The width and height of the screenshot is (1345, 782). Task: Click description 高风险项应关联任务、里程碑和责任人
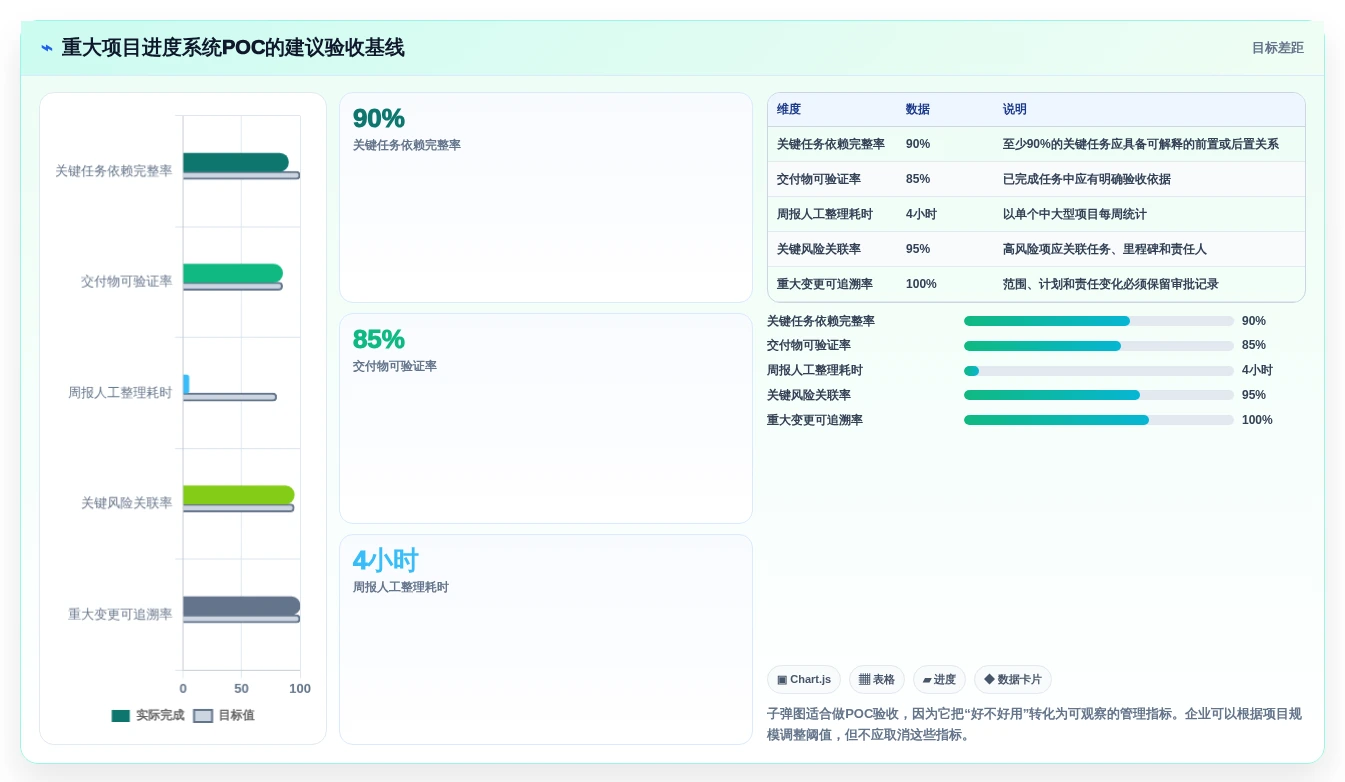1105,249
